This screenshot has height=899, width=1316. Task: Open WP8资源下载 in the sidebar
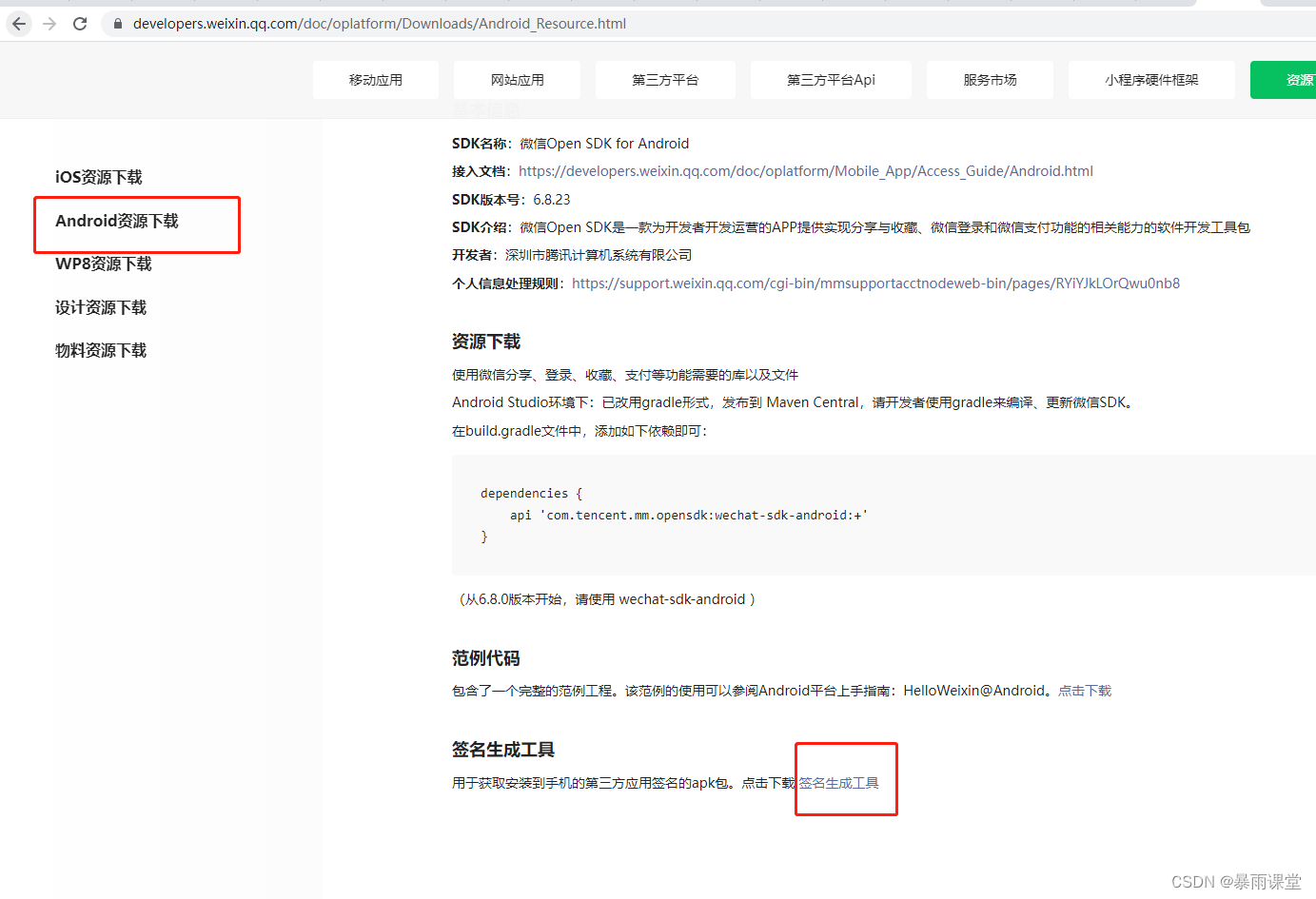(x=104, y=264)
